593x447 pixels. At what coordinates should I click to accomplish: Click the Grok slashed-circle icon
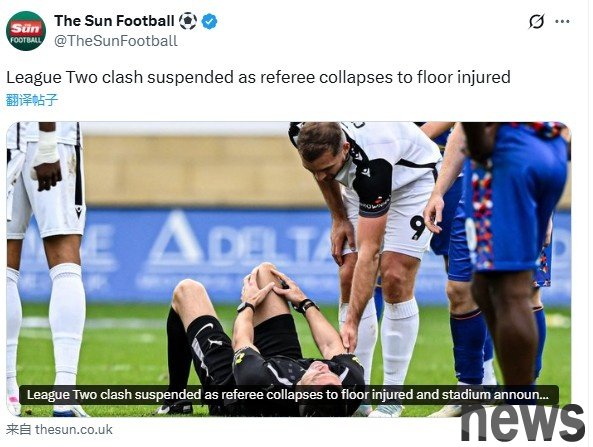pos(537,21)
